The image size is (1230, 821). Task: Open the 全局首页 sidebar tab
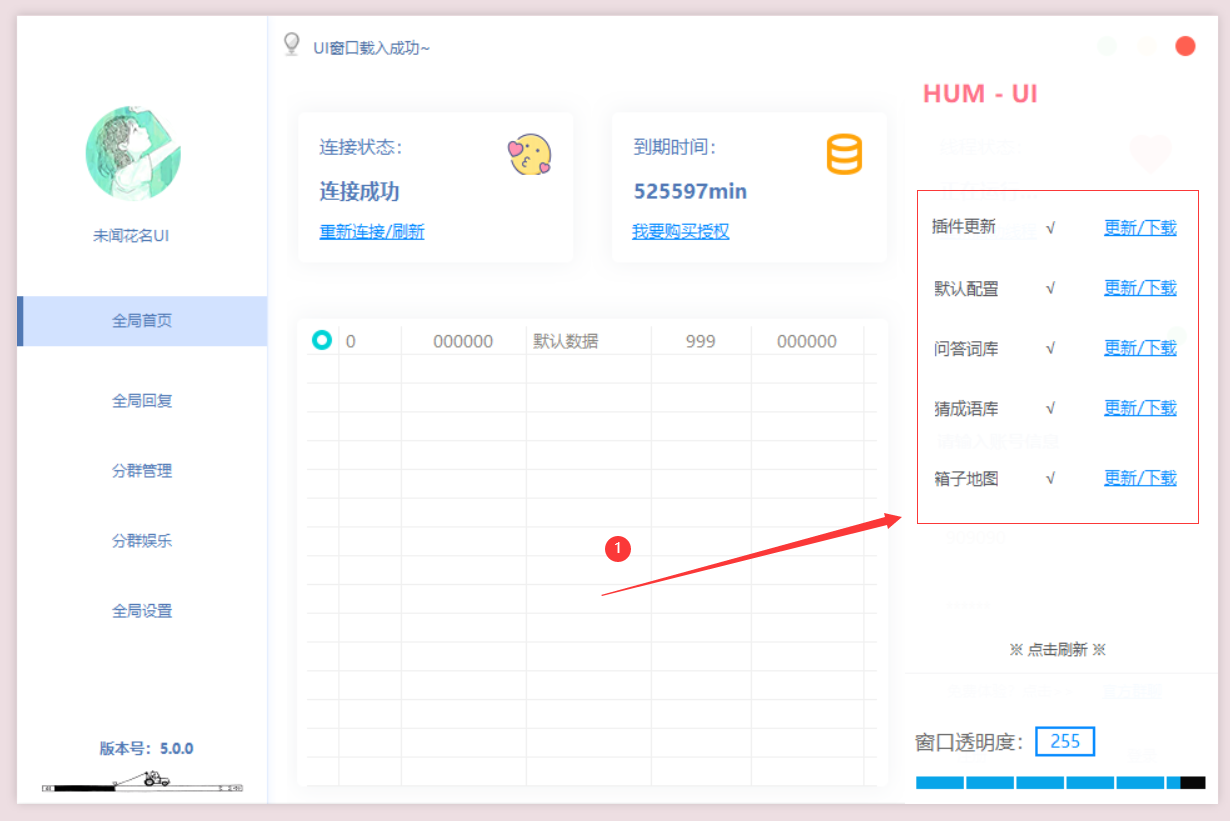coord(142,321)
